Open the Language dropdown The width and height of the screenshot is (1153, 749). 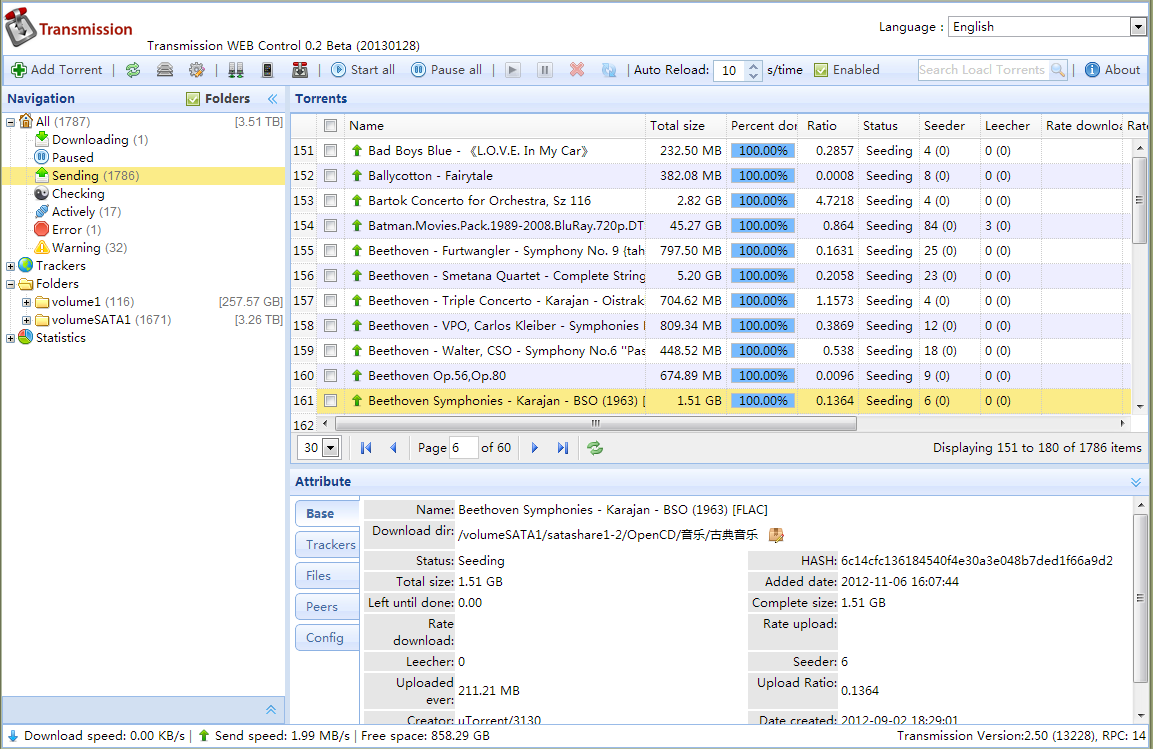coord(1138,26)
